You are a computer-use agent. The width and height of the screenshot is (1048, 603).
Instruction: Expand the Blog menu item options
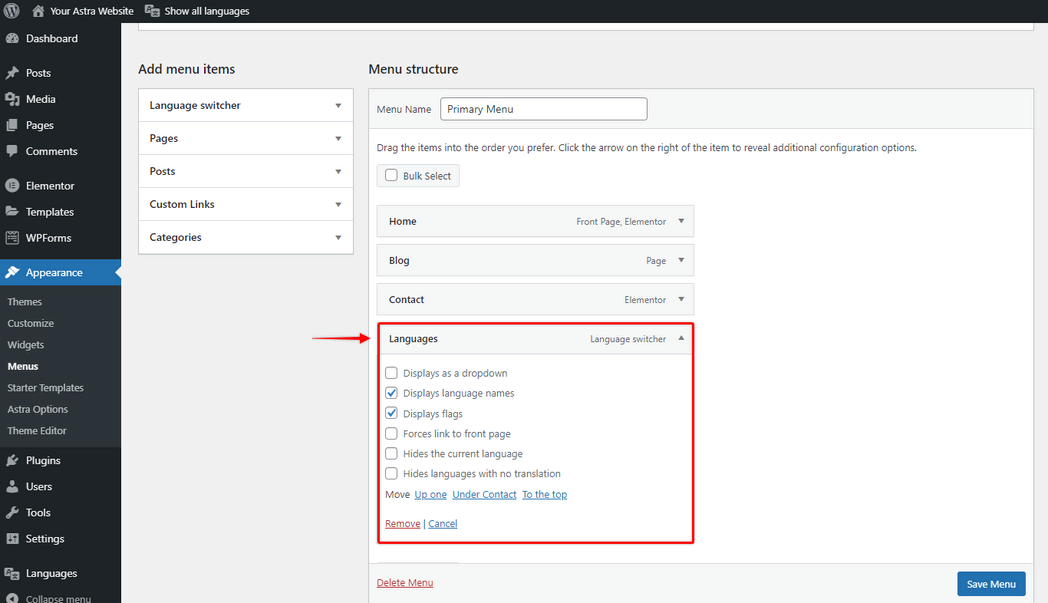(683, 260)
